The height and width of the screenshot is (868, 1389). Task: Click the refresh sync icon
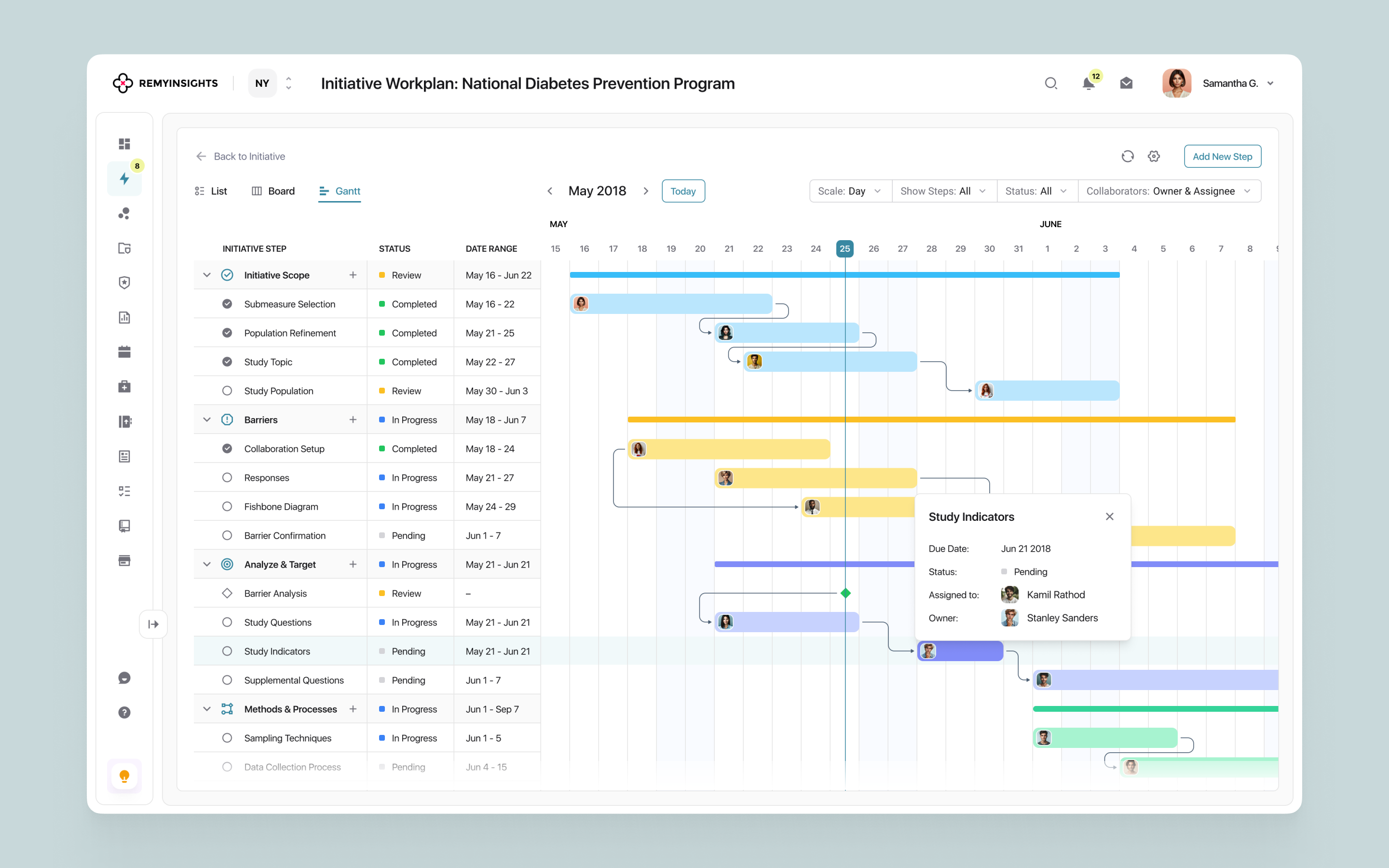[1127, 156]
